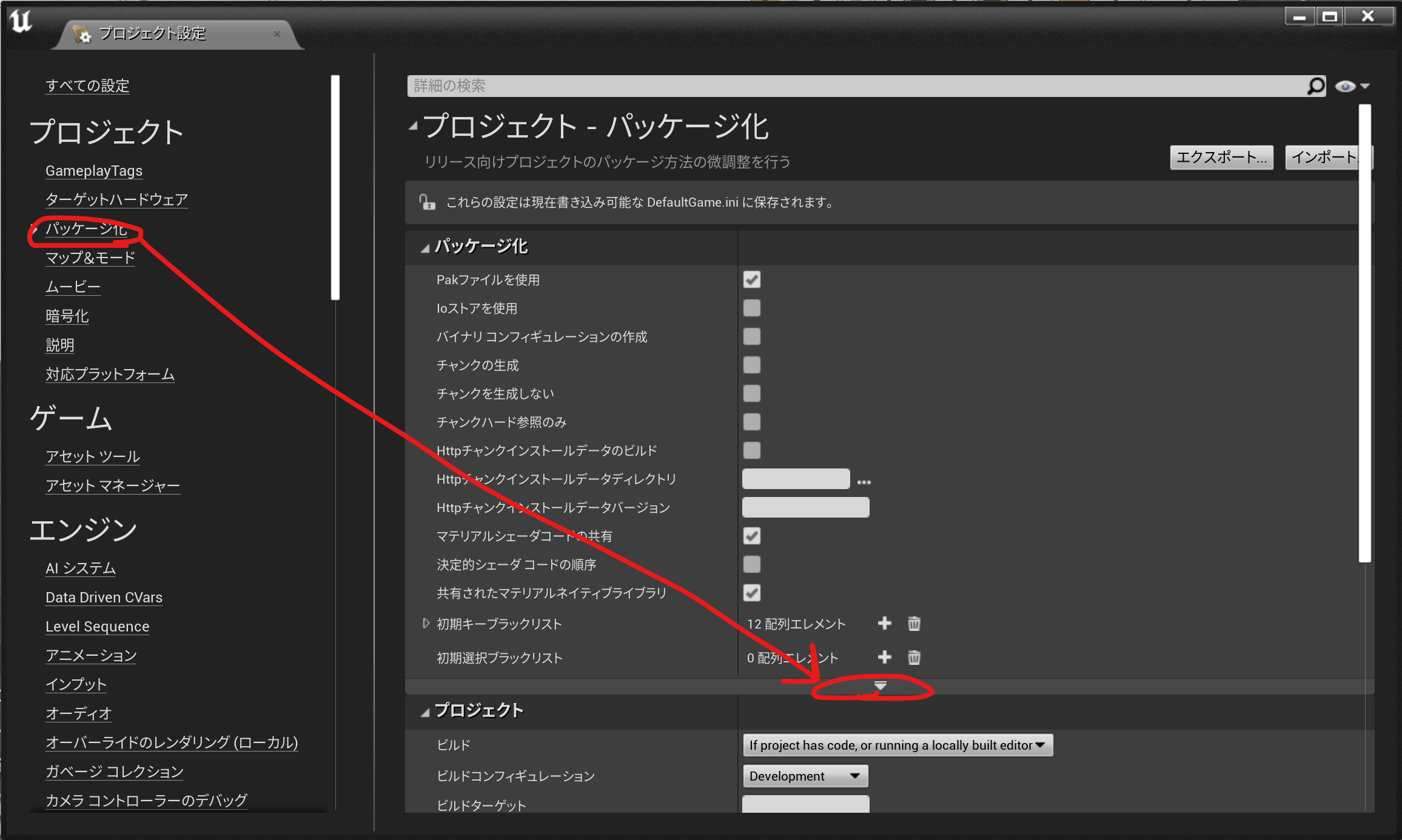
Task: Open ビルドコンフィギュレーション Development dropdown
Action: pyautogui.click(x=805, y=776)
